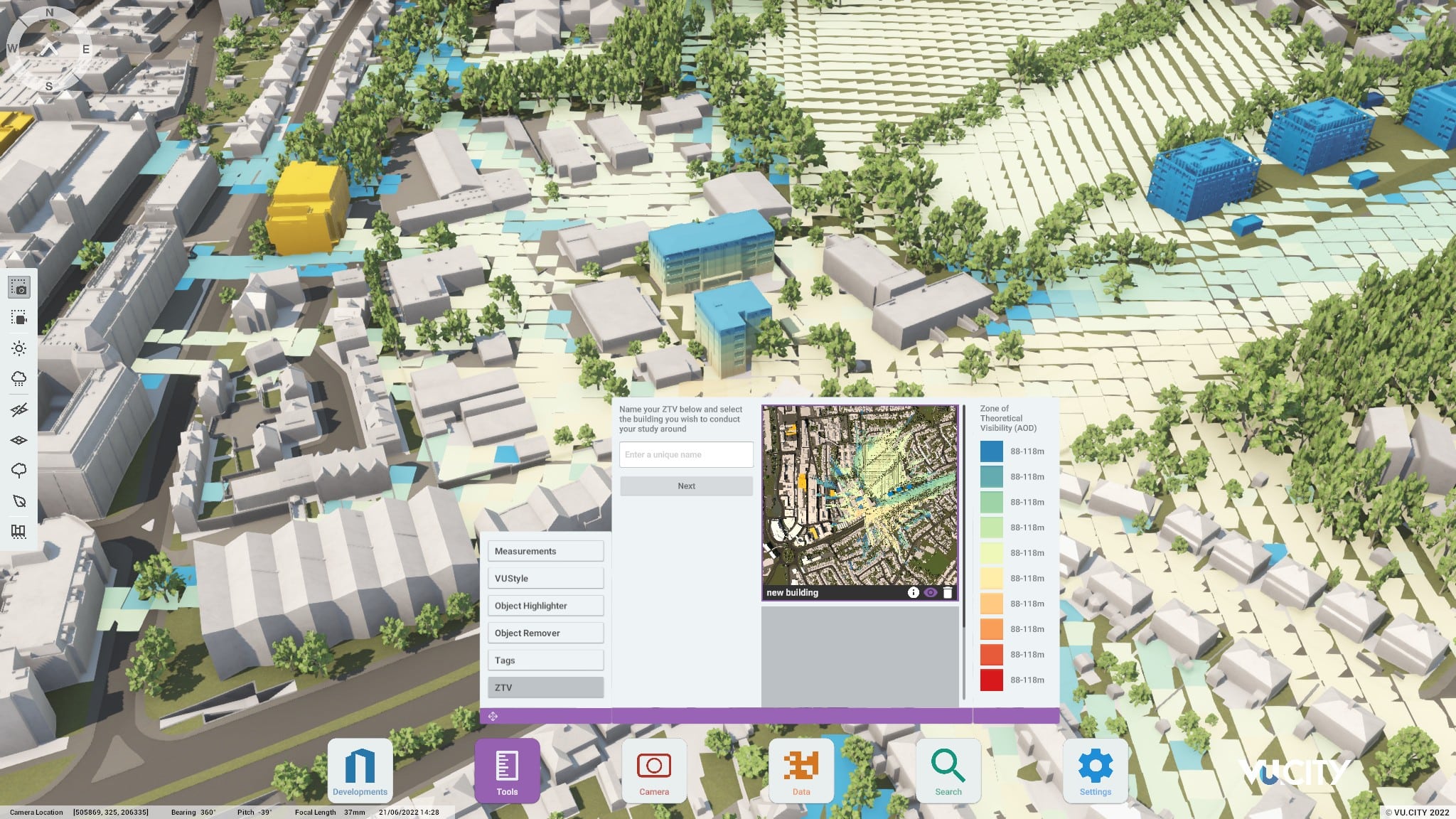This screenshot has height=819, width=1456.
Task: Expand the Measurements tool panel
Action: tap(545, 551)
